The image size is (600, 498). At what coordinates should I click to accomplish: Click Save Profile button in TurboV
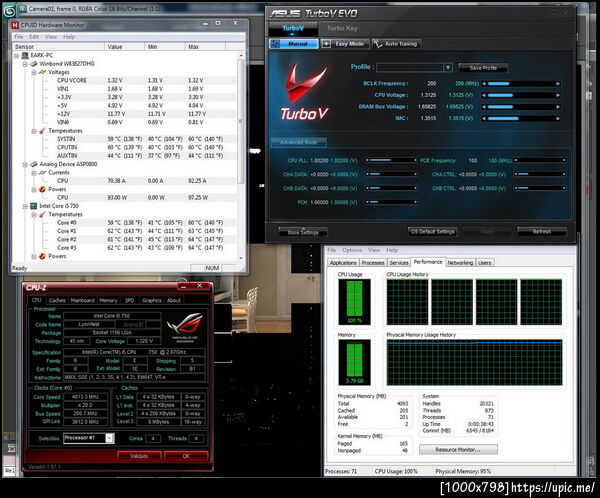(483, 68)
